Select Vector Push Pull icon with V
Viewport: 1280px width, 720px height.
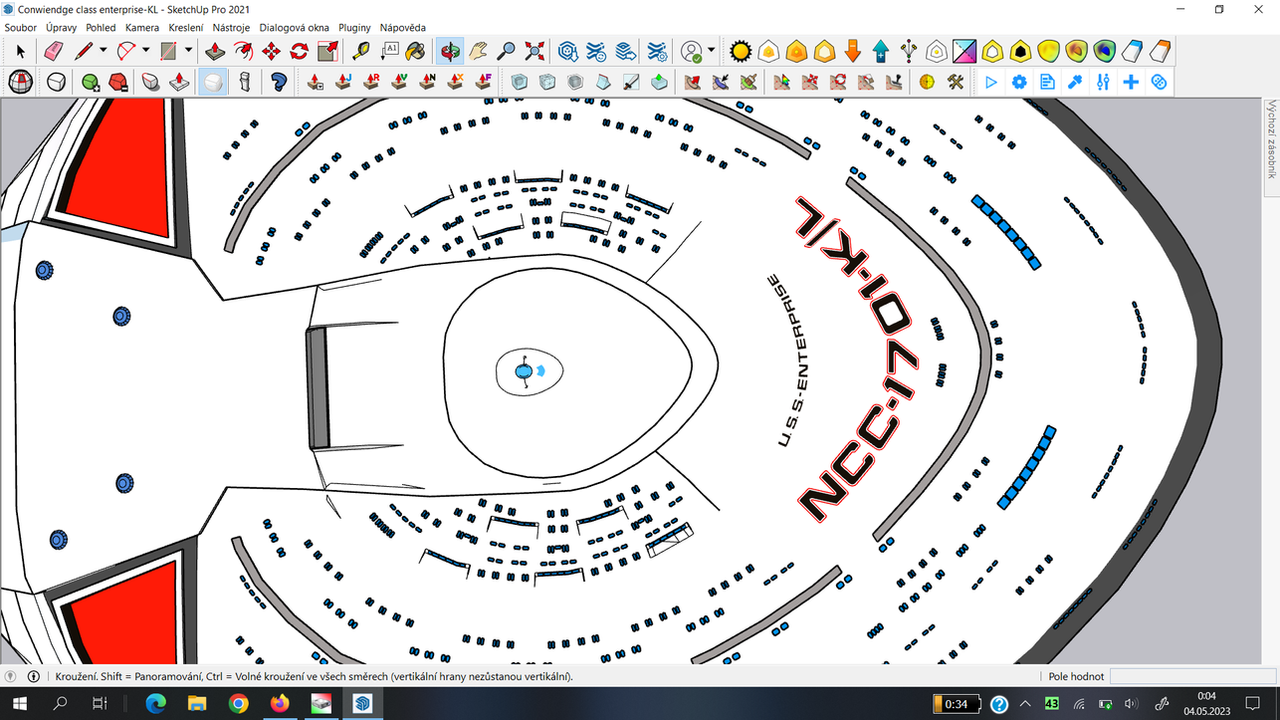click(399, 82)
